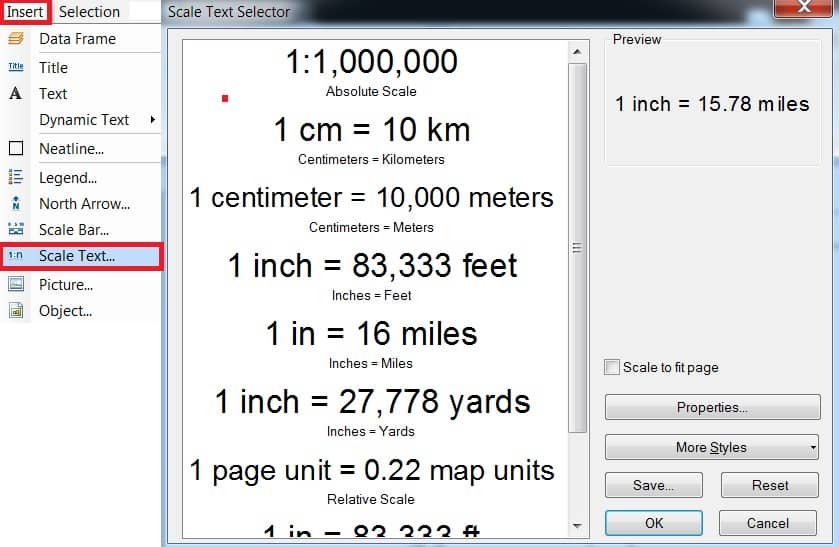This screenshot has height=547, width=839.
Task: Click the Cancel button
Action: click(767, 523)
